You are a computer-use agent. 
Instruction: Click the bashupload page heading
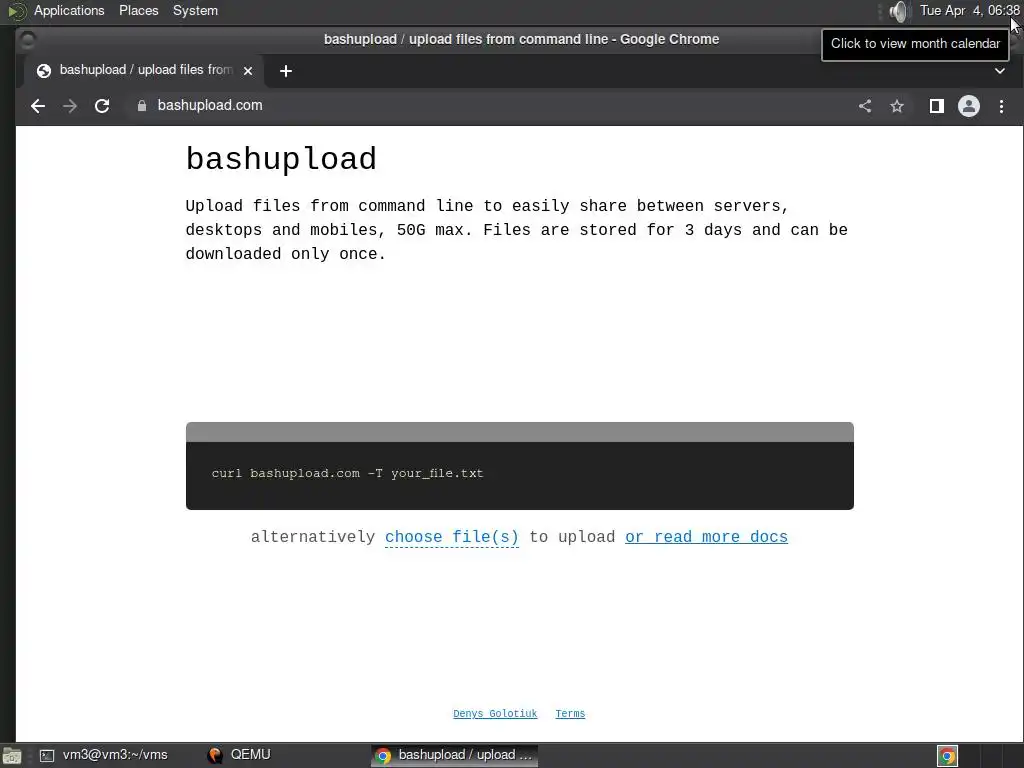click(281, 159)
